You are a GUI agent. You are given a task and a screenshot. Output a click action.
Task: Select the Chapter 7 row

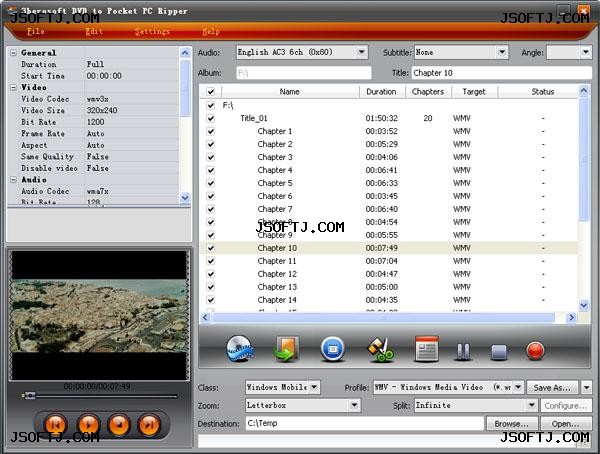coord(388,209)
